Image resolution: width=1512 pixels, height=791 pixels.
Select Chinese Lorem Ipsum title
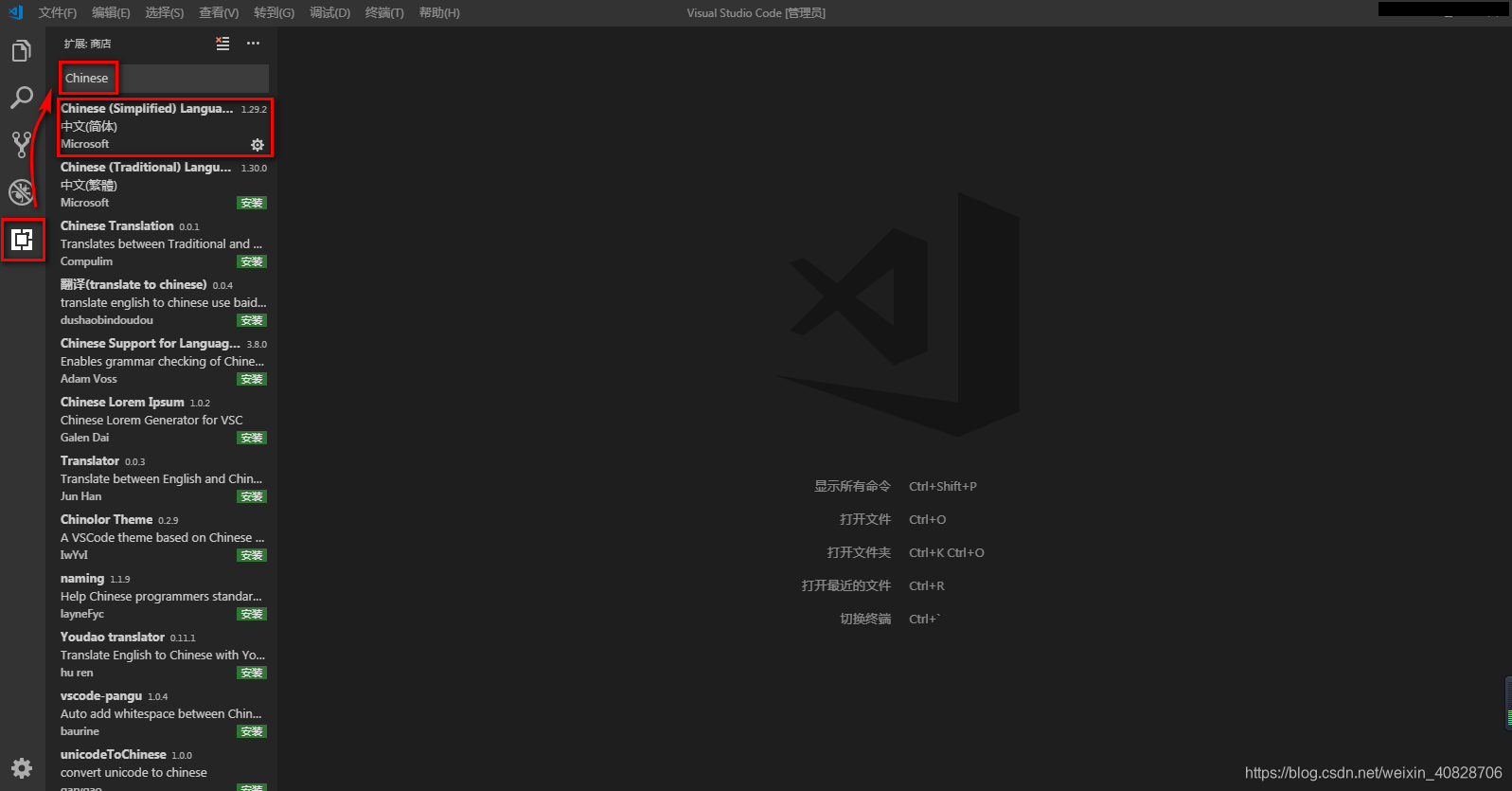click(122, 403)
